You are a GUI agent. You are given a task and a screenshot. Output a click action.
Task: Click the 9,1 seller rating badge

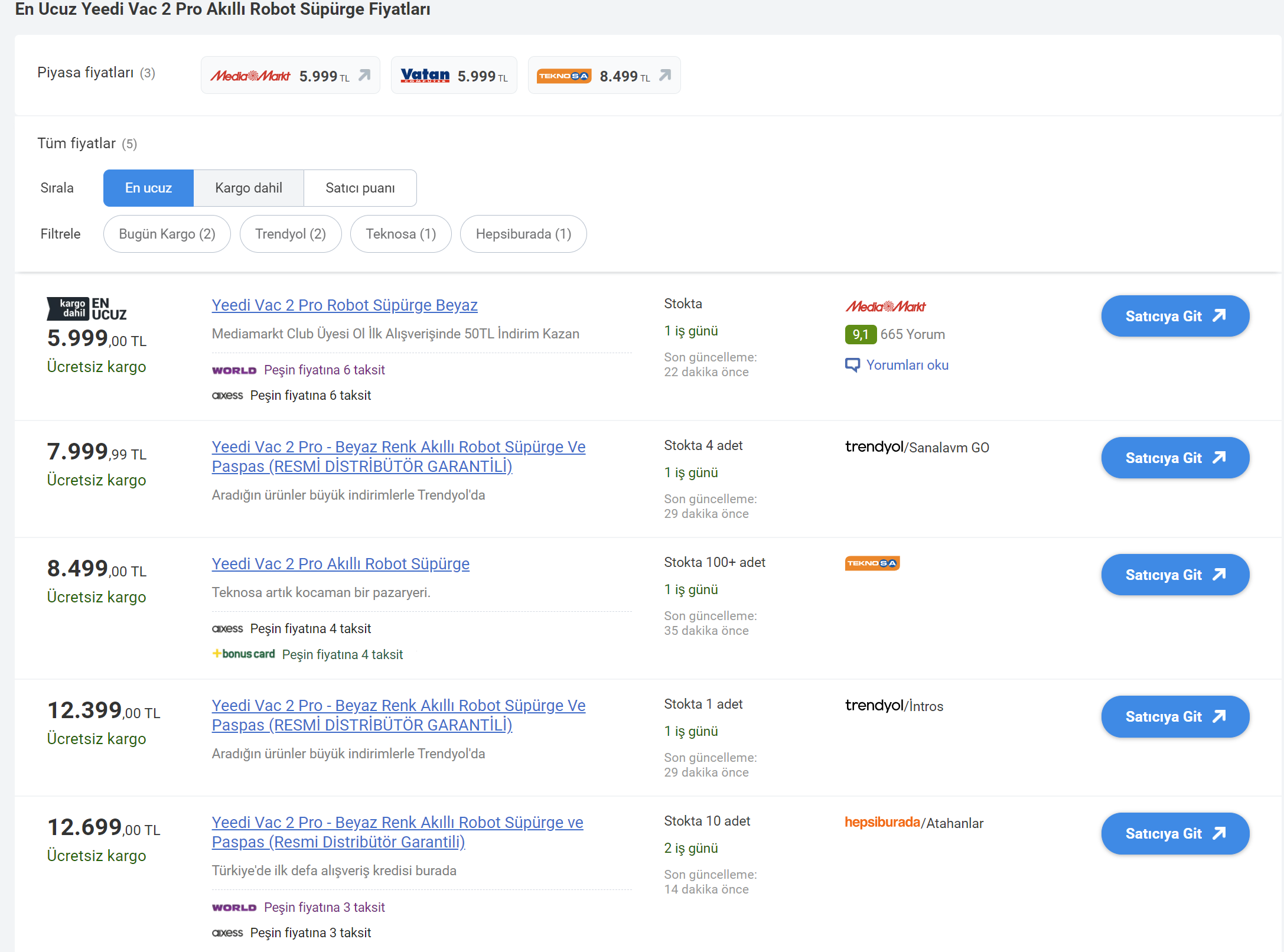(861, 334)
